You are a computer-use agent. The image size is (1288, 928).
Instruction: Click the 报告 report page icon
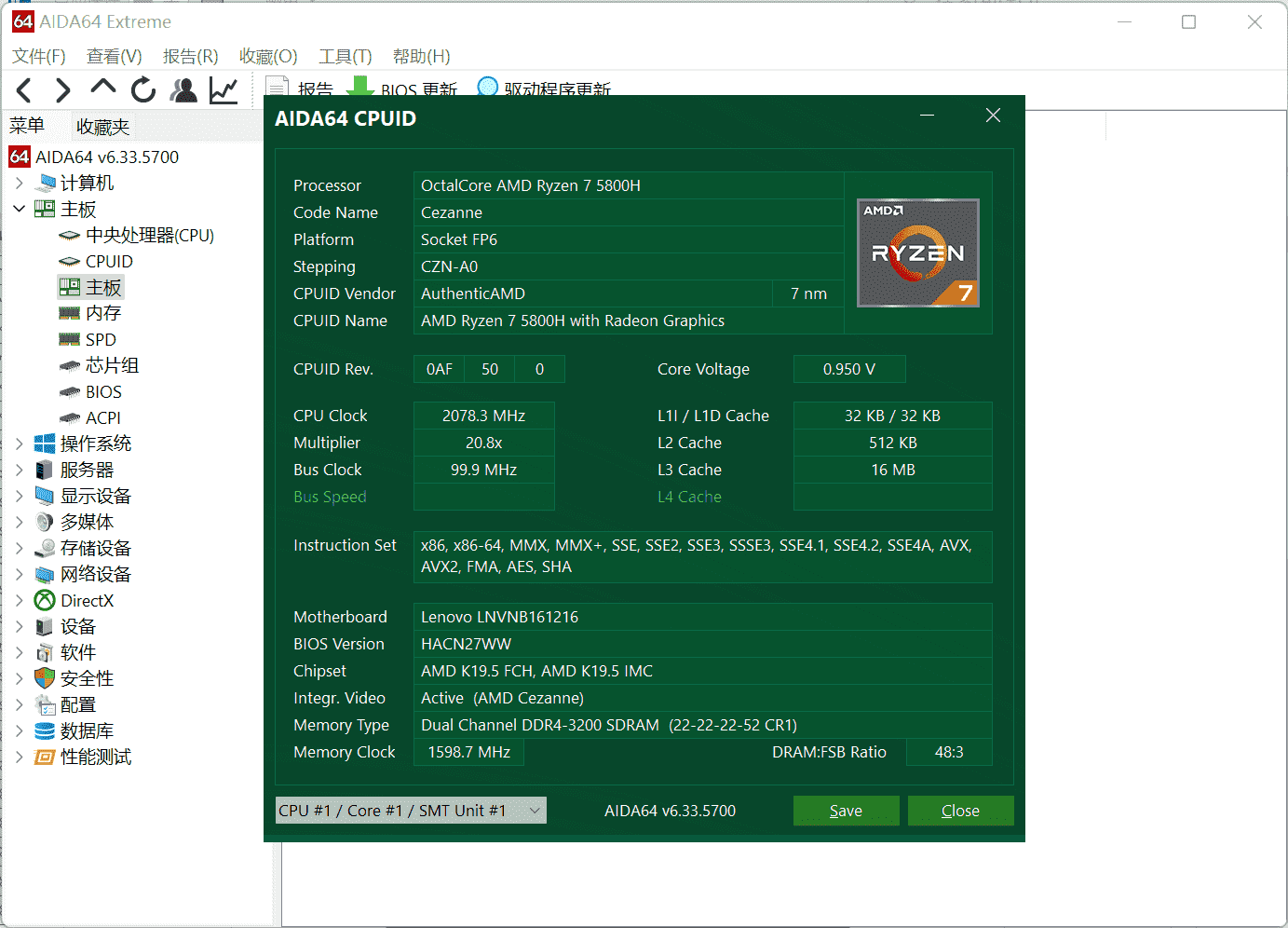pos(277,86)
